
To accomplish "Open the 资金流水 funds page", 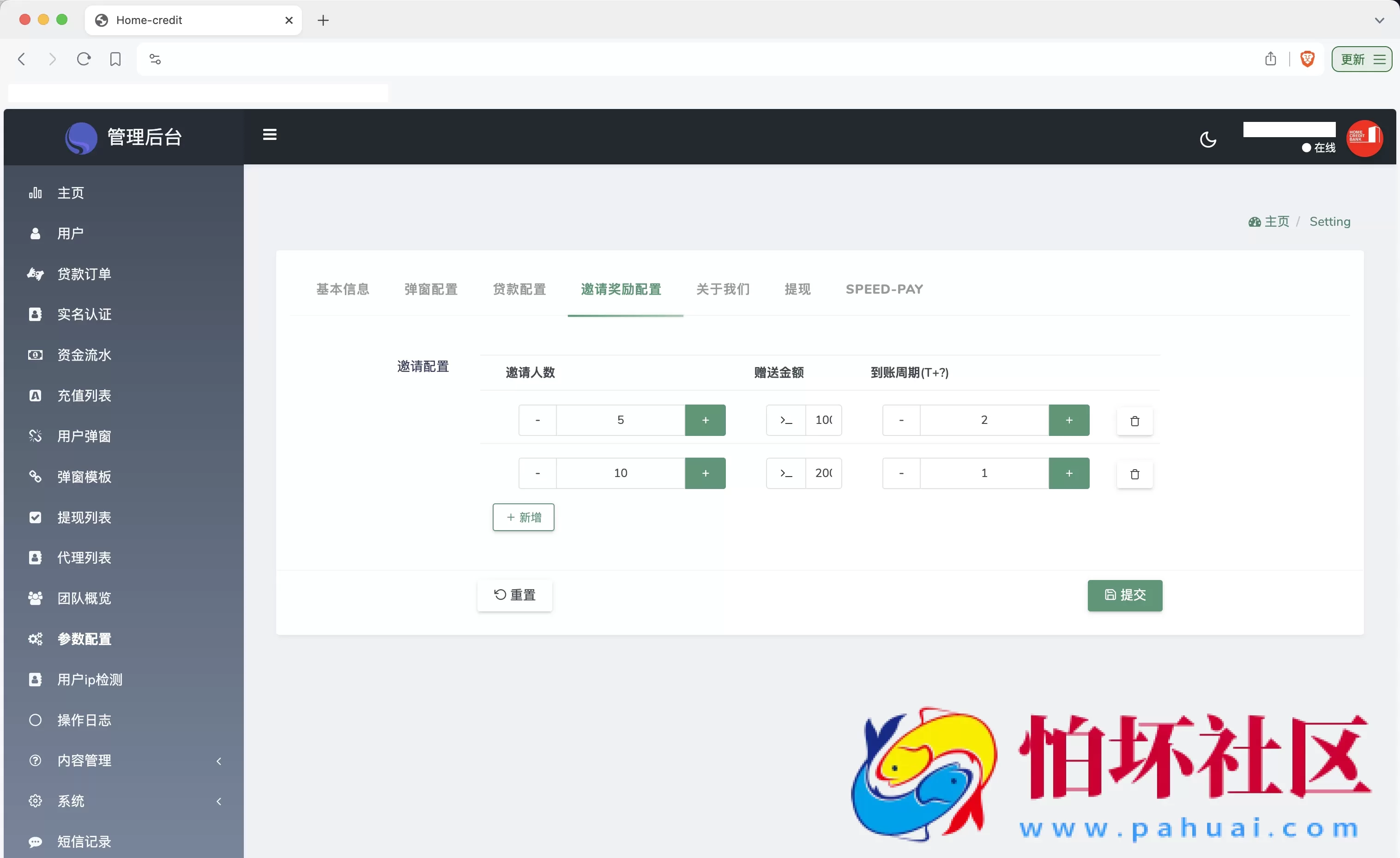I will (84, 355).
